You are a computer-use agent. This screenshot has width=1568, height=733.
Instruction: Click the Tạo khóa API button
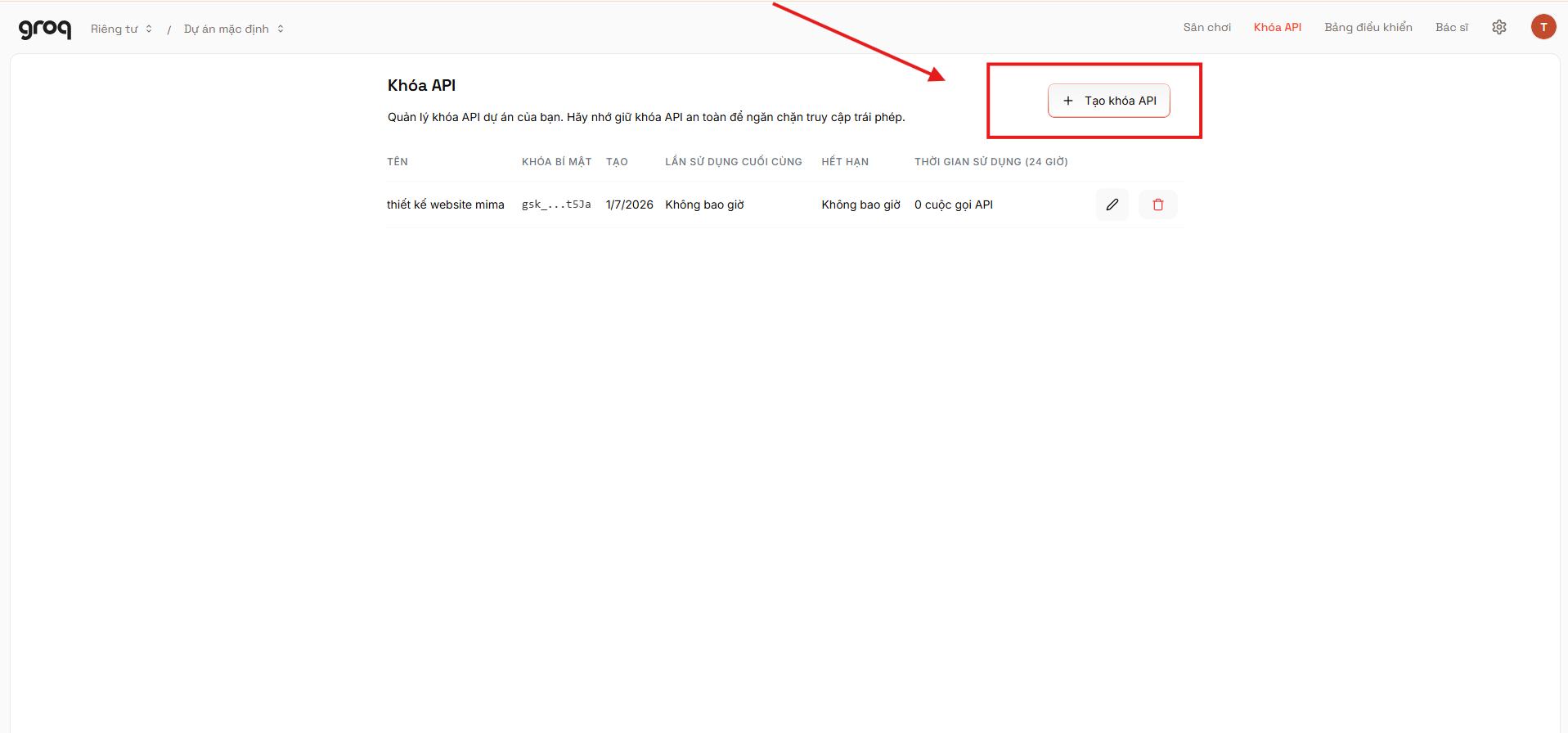pos(1108,101)
